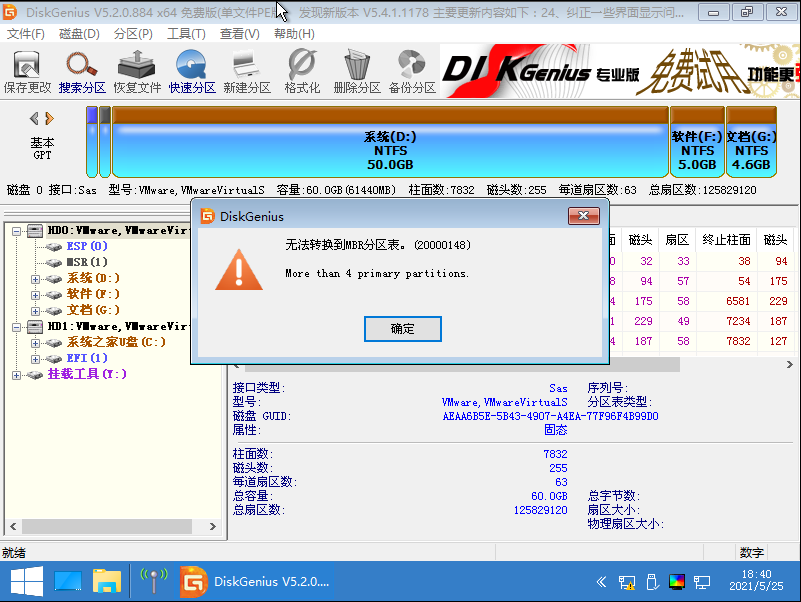Collapse the HD1 disk tree node
This screenshot has height=602, width=801.
point(16,327)
